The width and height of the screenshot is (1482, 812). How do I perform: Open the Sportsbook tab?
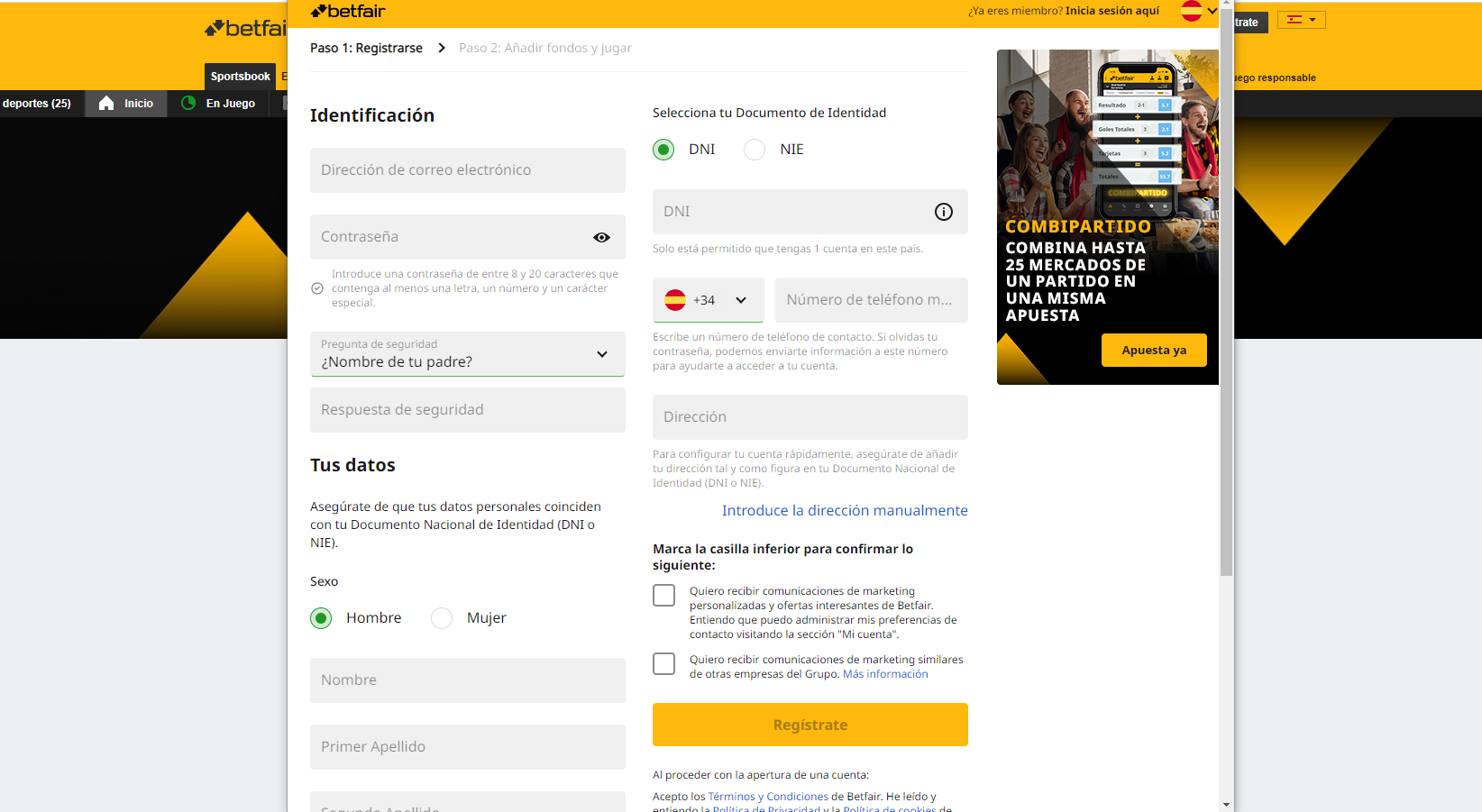240,77
